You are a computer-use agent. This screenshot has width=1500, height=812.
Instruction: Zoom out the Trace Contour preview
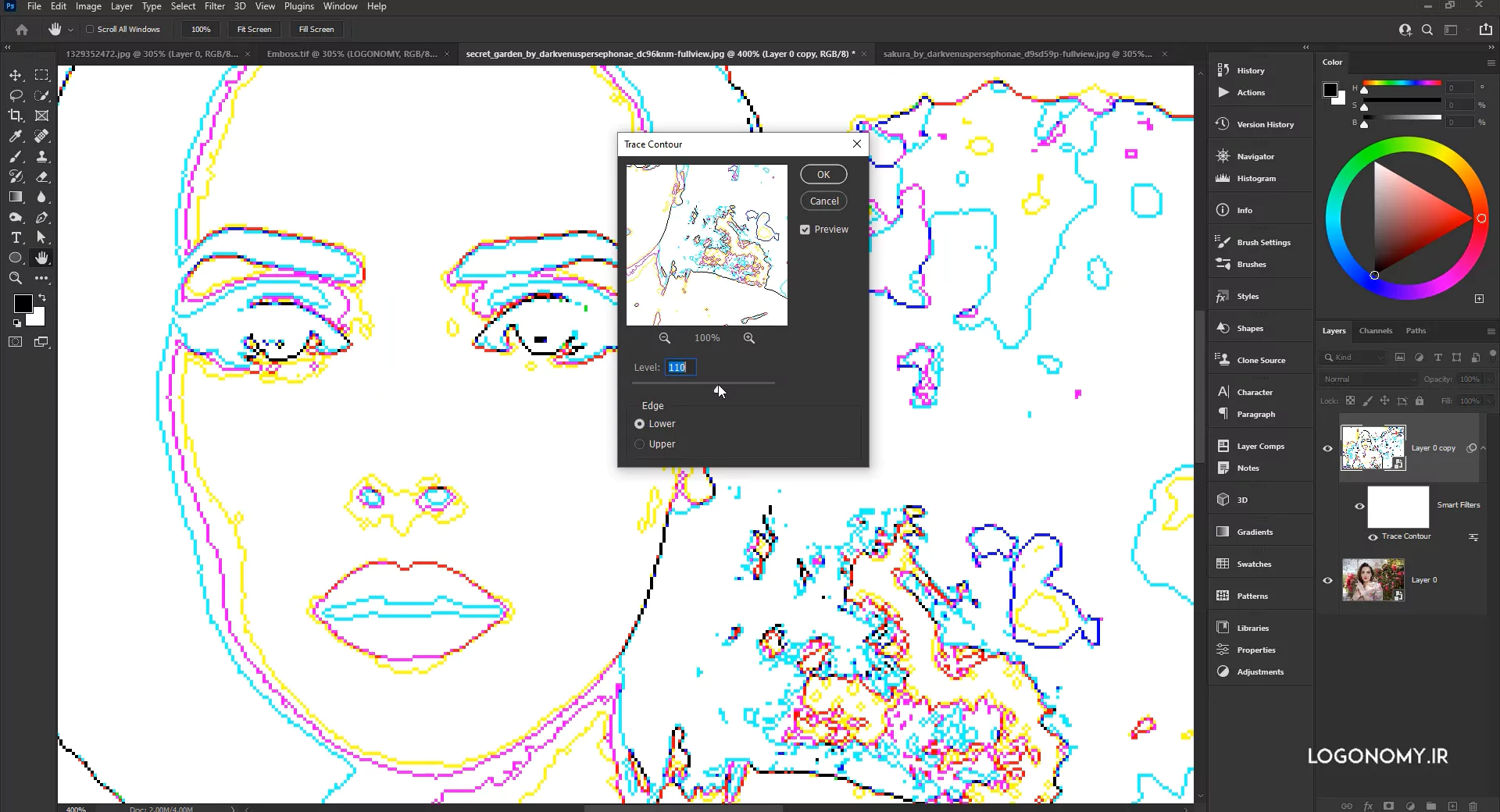pyautogui.click(x=665, y=338)
